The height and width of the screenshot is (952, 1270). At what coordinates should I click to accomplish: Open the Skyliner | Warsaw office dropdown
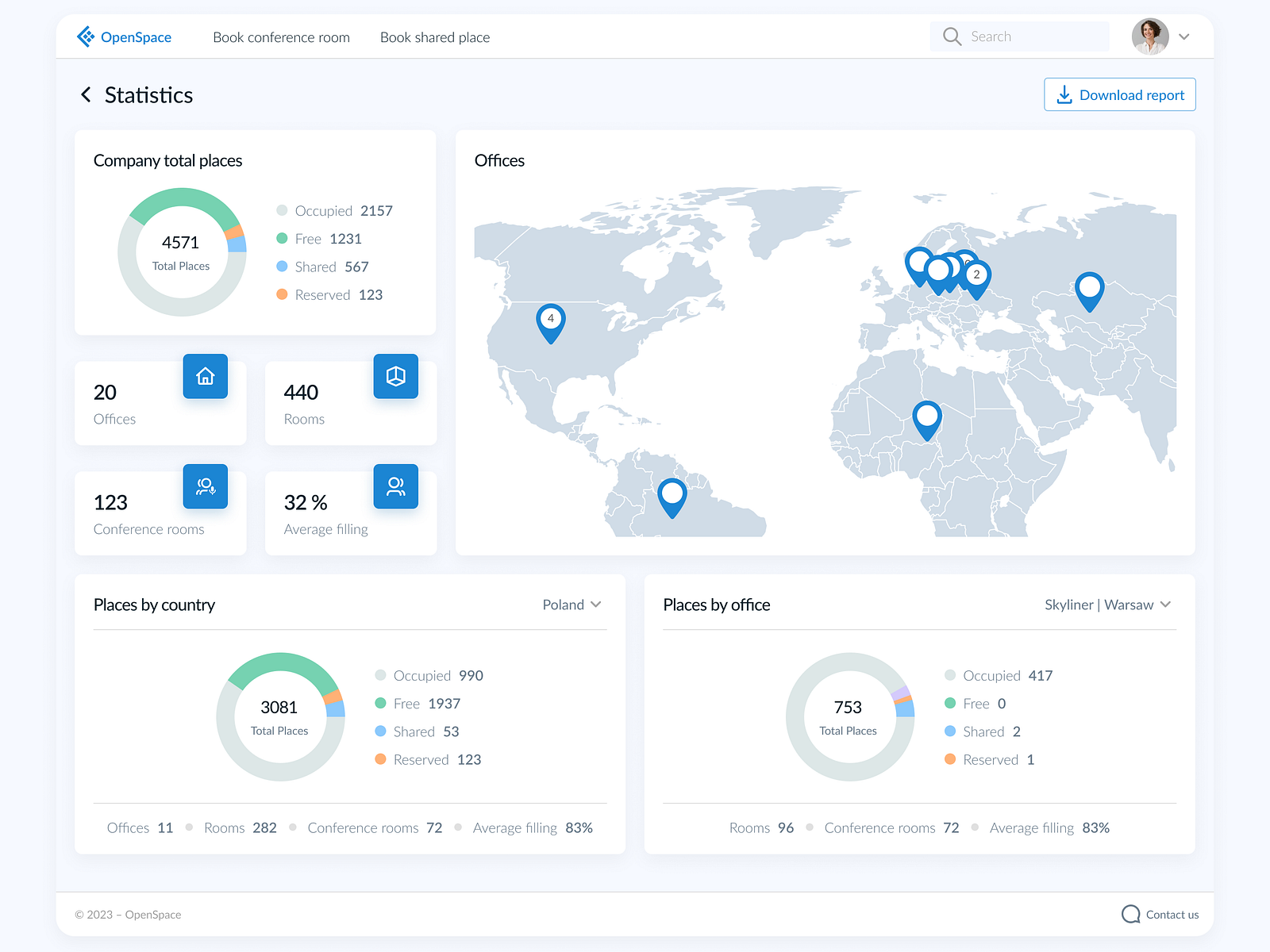tap(1106, 605)
